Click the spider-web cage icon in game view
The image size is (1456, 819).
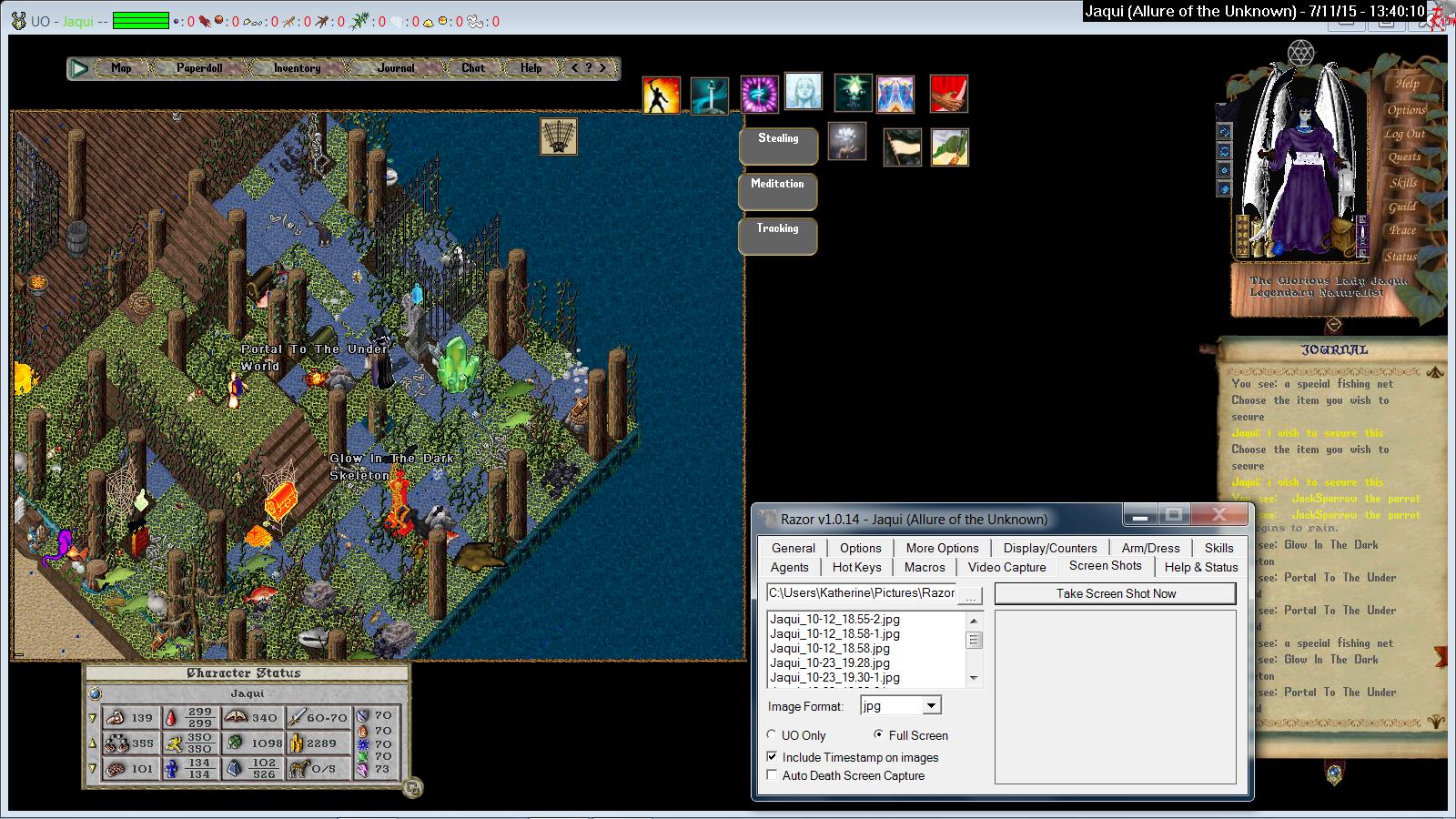click(x=558, y=136)
